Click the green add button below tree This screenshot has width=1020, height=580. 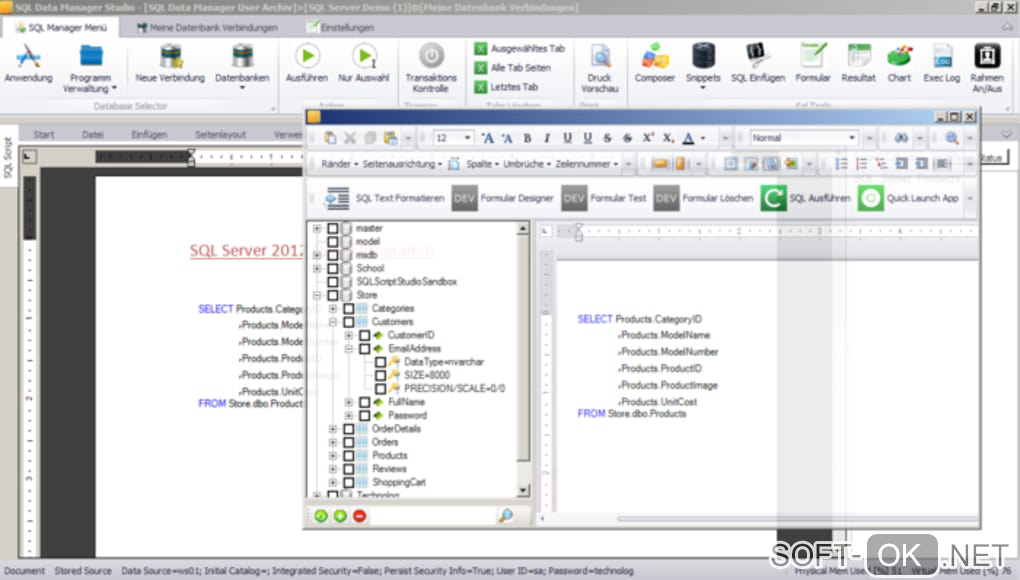[340, 516]
